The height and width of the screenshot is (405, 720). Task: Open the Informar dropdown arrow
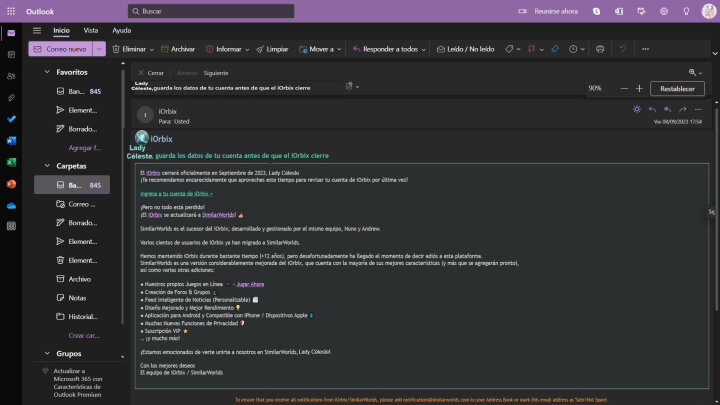[247, 50]
